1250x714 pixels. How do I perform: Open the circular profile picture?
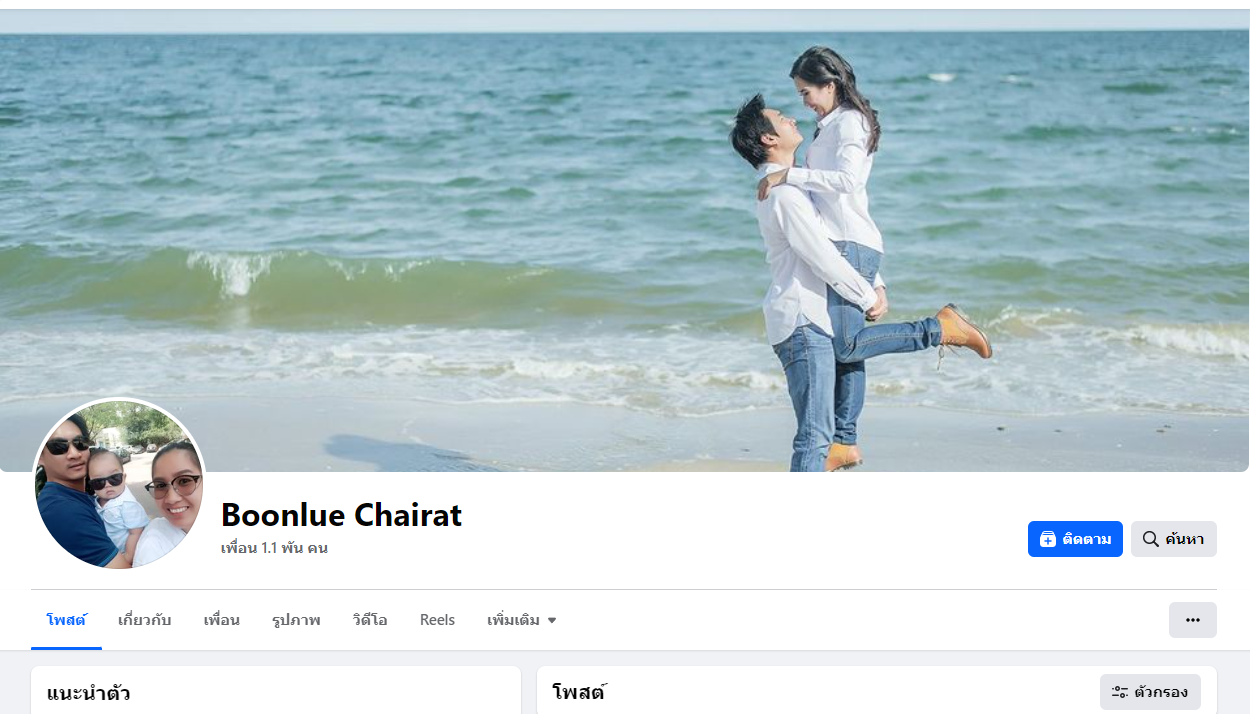120,484
